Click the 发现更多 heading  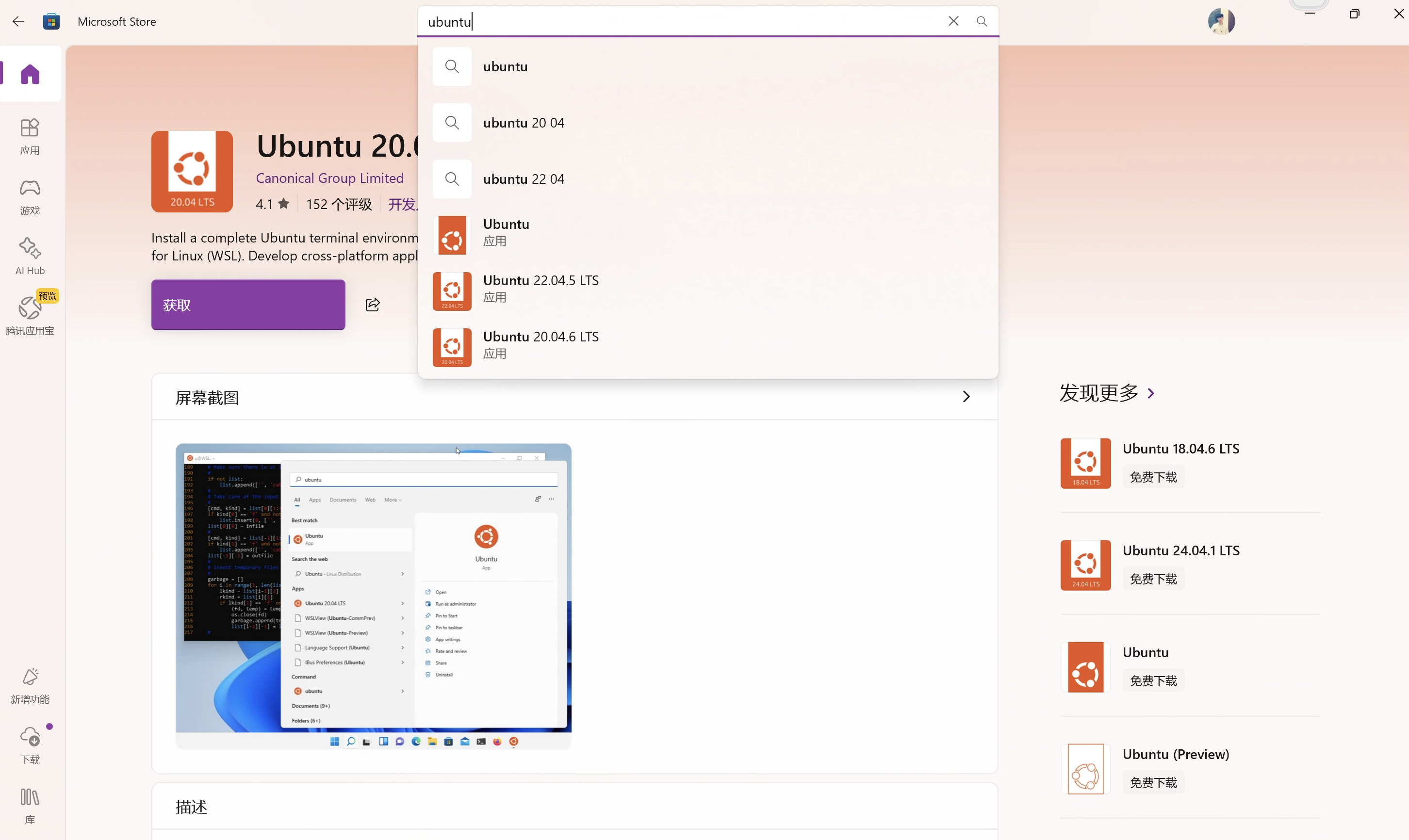(1099, 393)
